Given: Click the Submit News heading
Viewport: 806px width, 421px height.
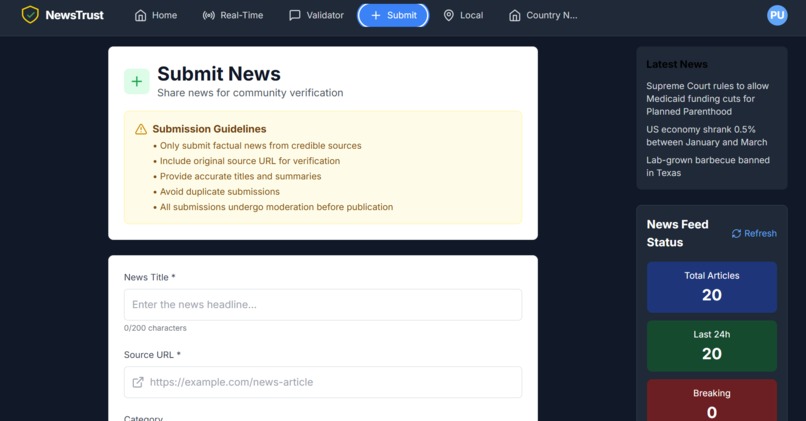Looking at the screenshot, I should click(x=219, y=74).
